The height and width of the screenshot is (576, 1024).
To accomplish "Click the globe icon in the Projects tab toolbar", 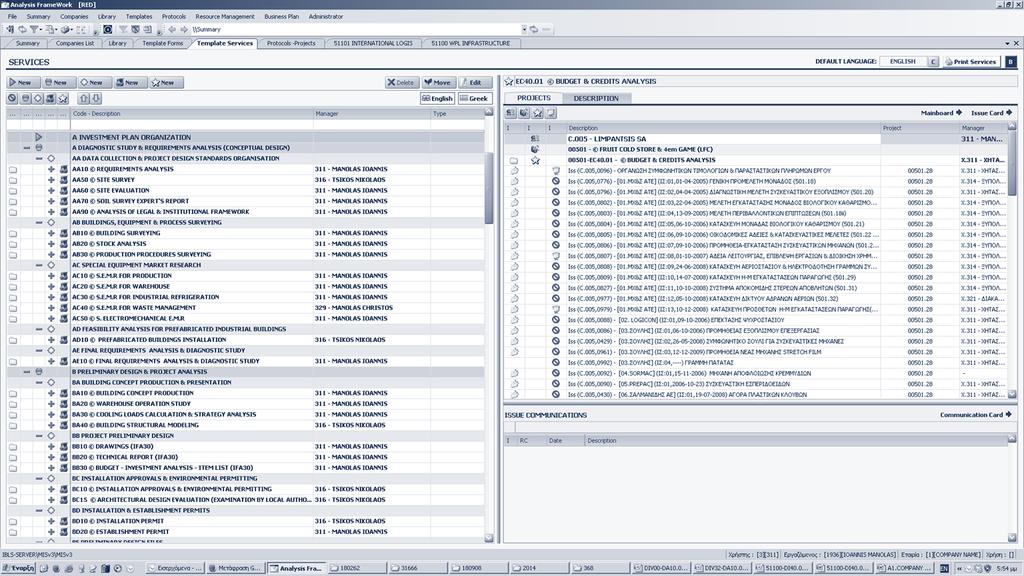I will (524, 113).
